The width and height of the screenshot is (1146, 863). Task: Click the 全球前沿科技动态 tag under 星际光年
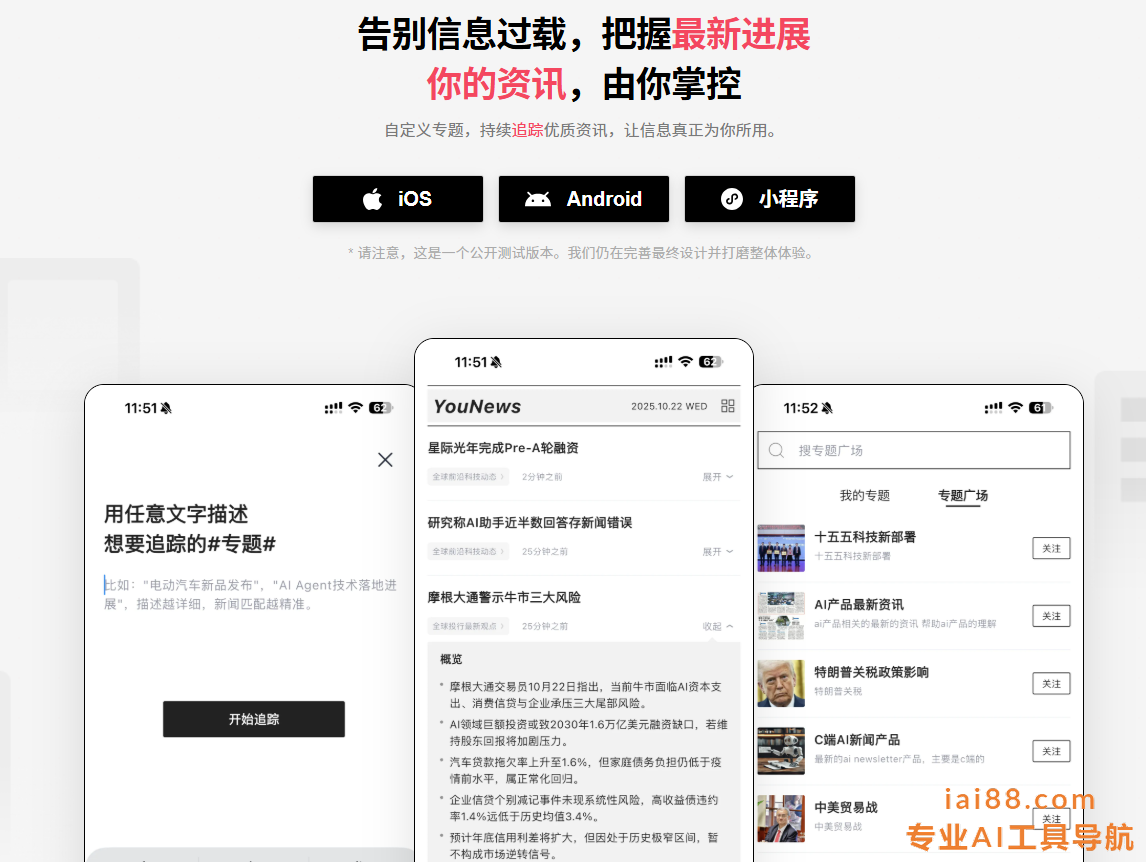(468, 477)
